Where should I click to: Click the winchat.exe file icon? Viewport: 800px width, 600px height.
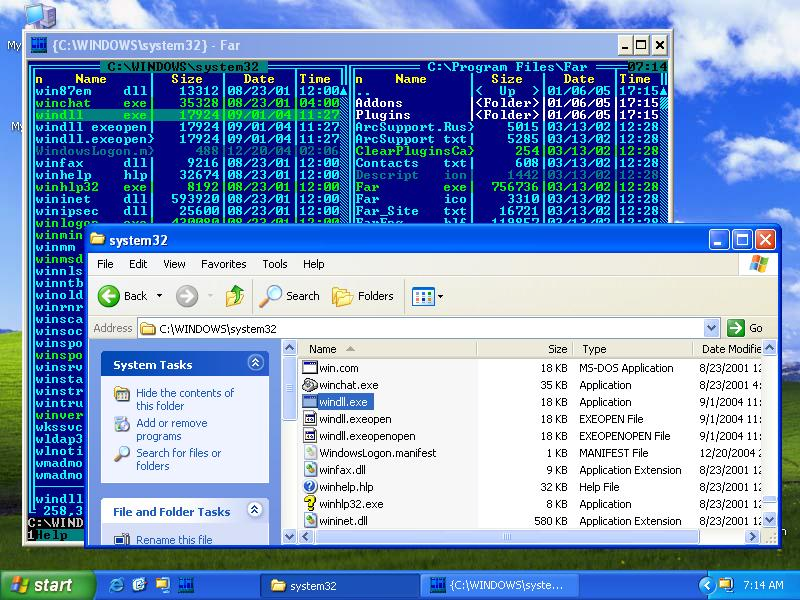point(310,385)
